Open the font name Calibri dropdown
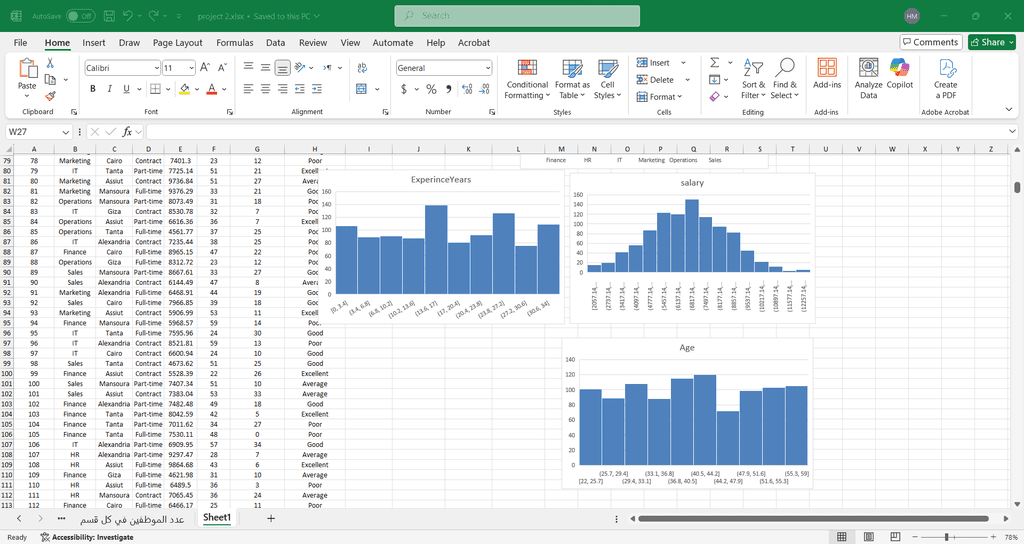This screenshot has height=544, width=1024. click(x=157, y=68)
